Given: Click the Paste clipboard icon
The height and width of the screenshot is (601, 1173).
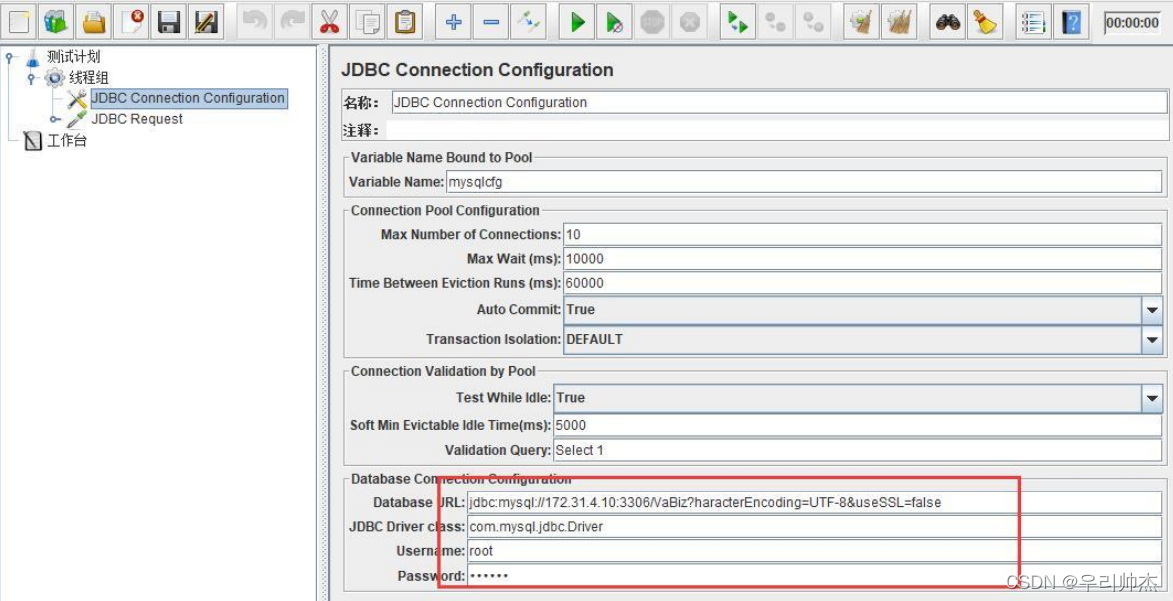Looking at the screenshot, I should pyautogui.click(x=405, y=22).
